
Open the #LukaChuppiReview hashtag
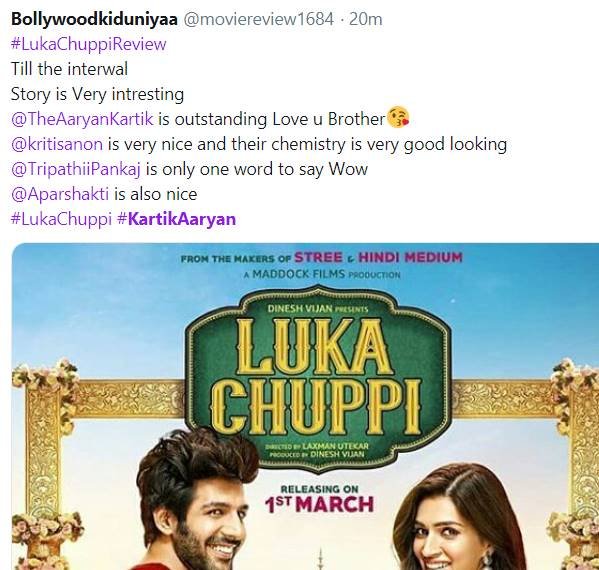(x=89, y=44)
